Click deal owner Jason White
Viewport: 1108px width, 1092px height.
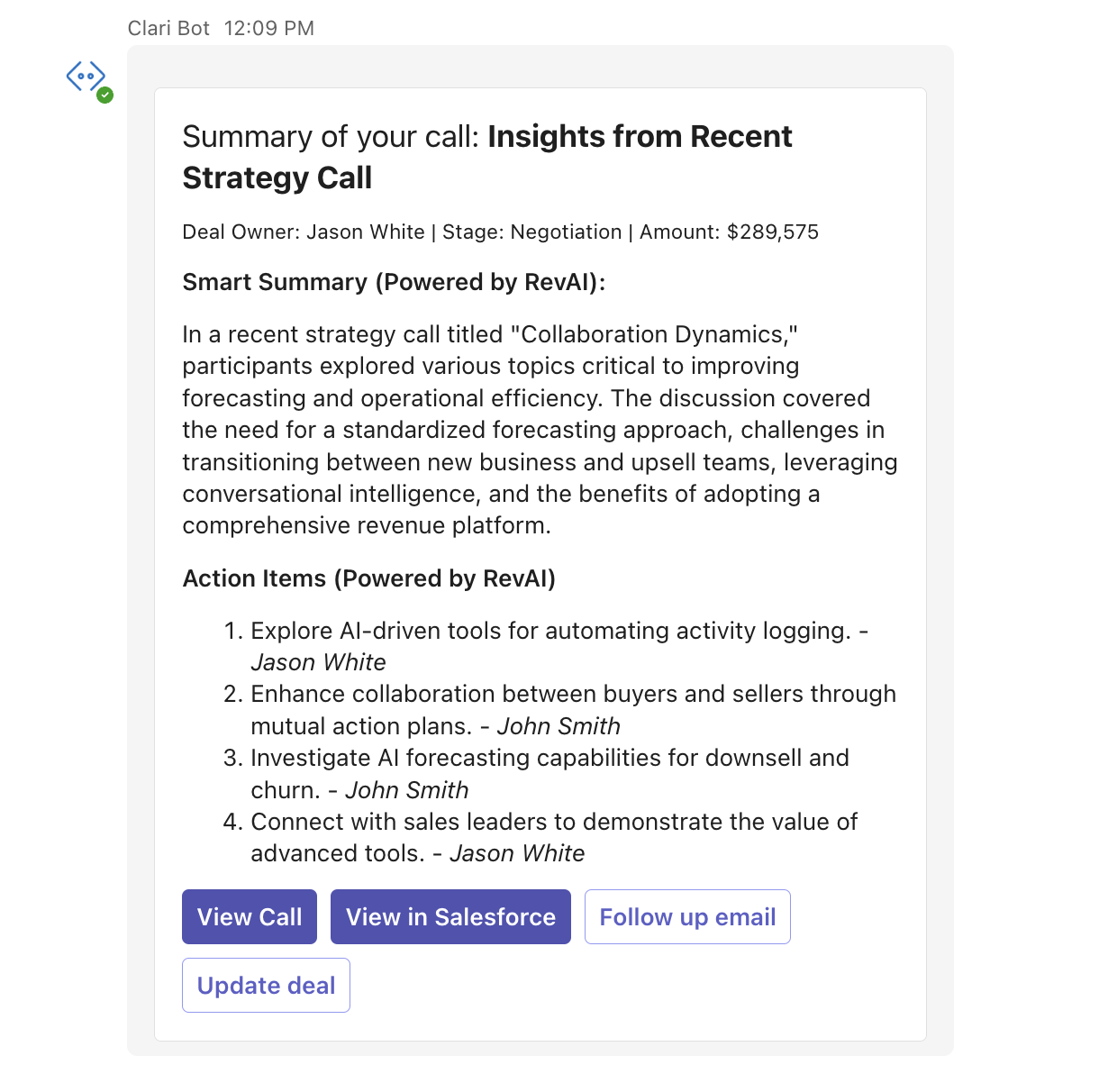point(365,232)
